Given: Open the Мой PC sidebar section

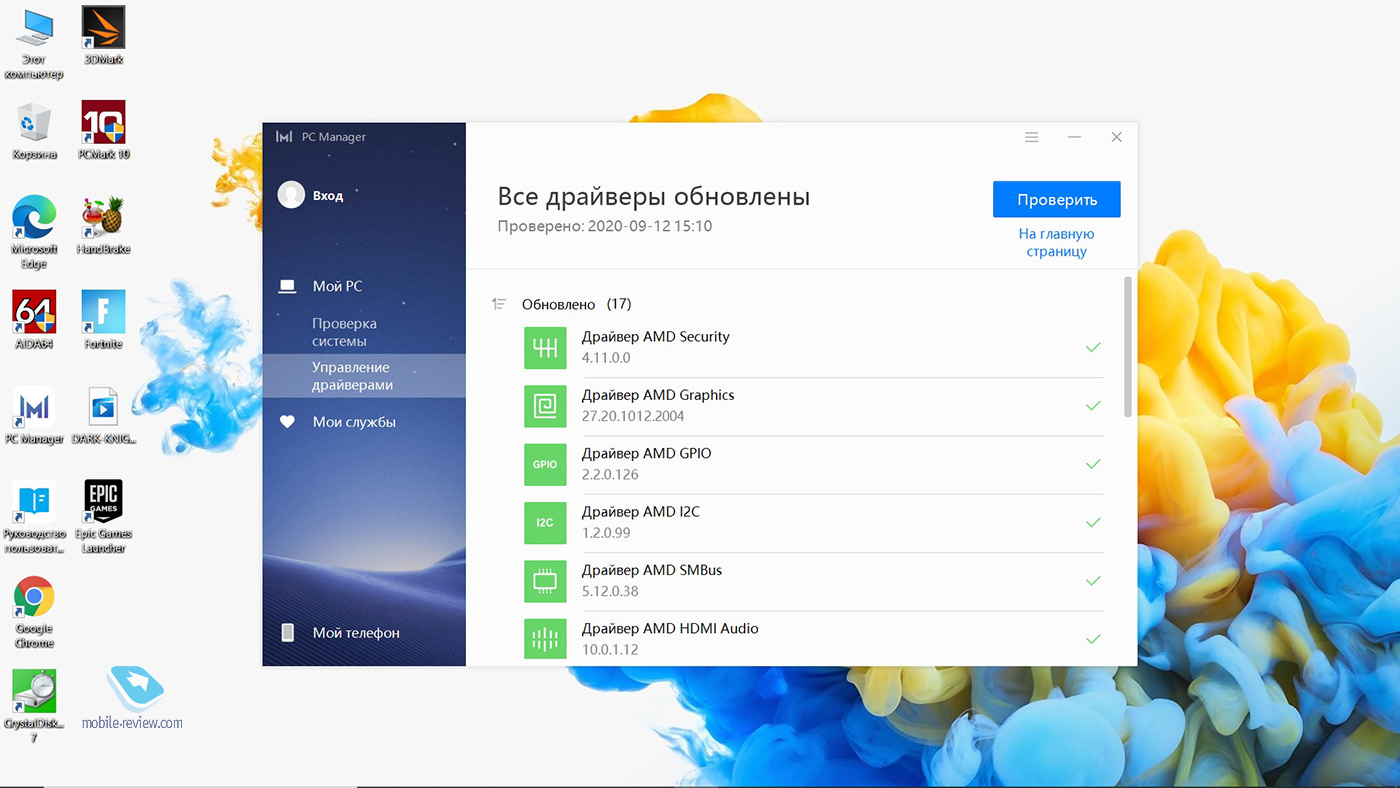Looking at the screenshot, I should (x=337, y=286).
